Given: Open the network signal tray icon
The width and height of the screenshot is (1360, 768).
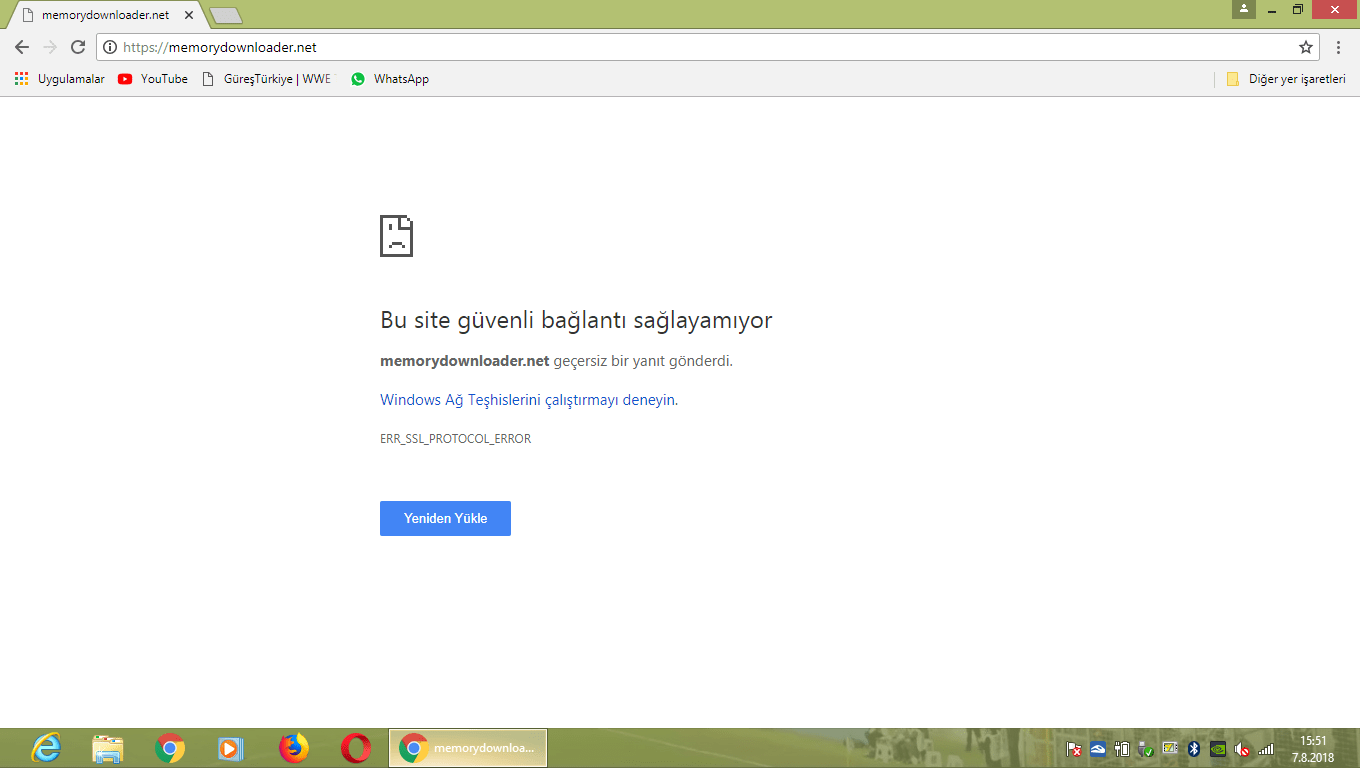Looking at the screenshot, I should pos(1266,748).
